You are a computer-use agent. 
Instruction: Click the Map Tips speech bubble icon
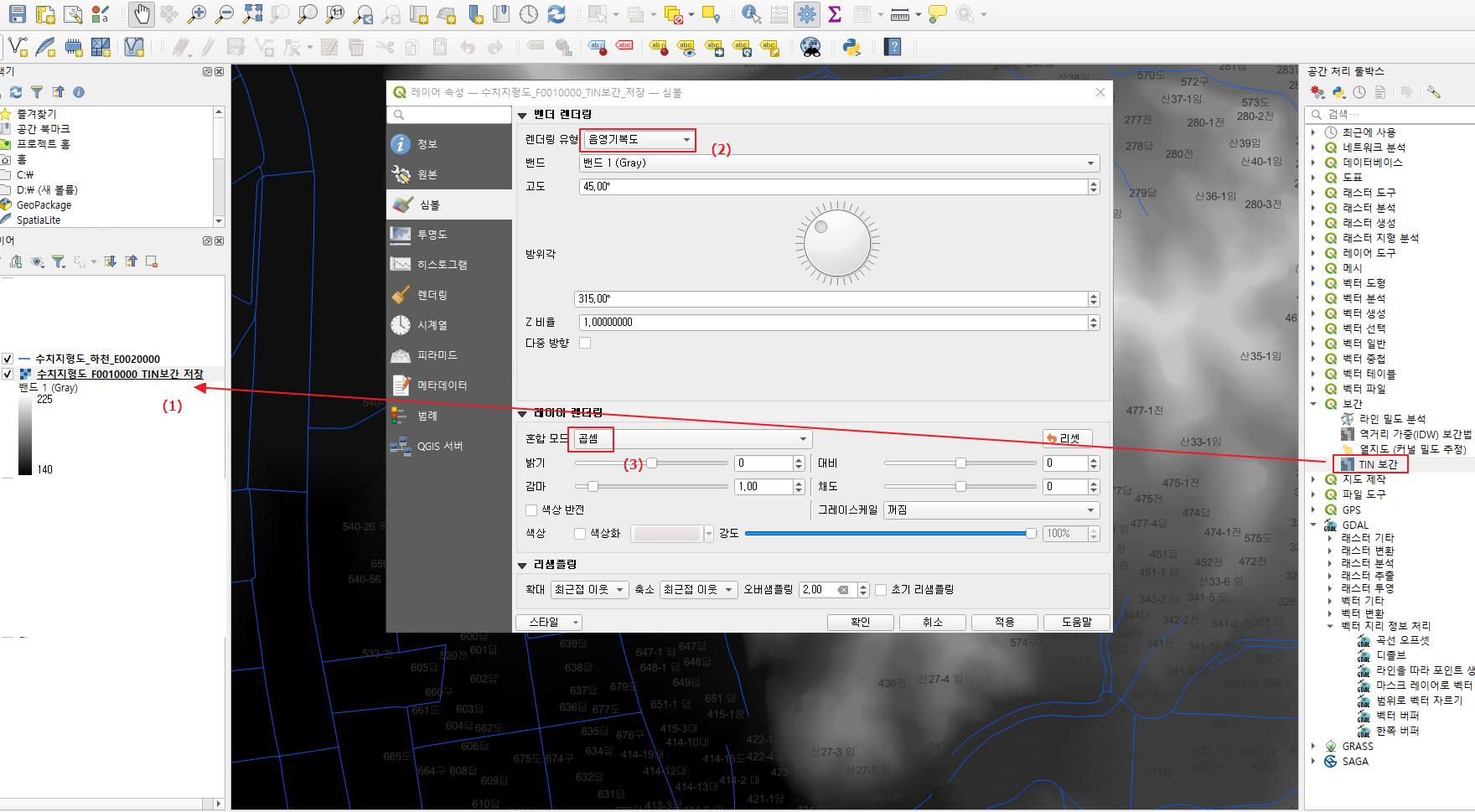coord(938,13)
